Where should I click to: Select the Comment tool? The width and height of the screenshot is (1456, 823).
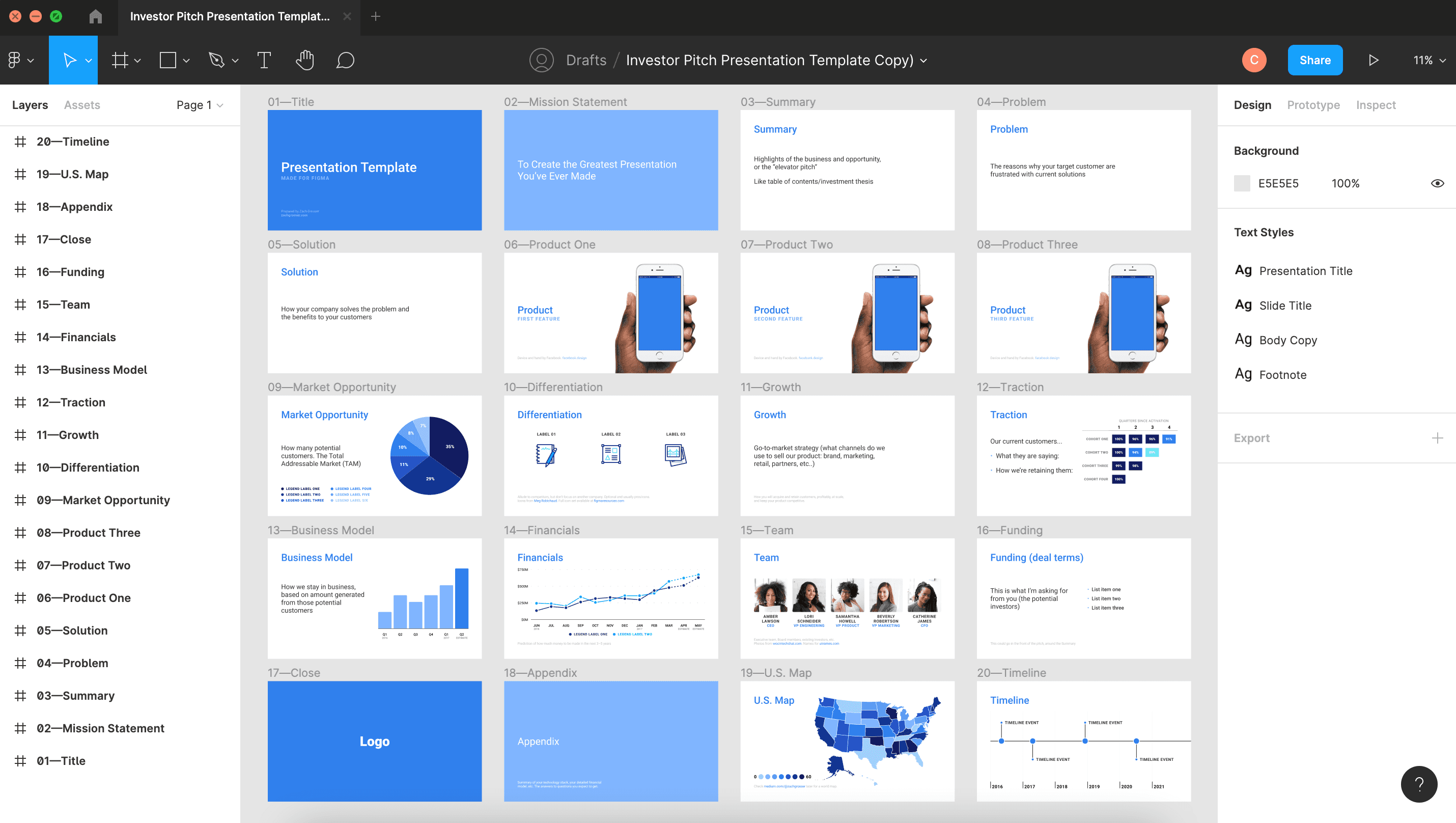pos(345,60)
